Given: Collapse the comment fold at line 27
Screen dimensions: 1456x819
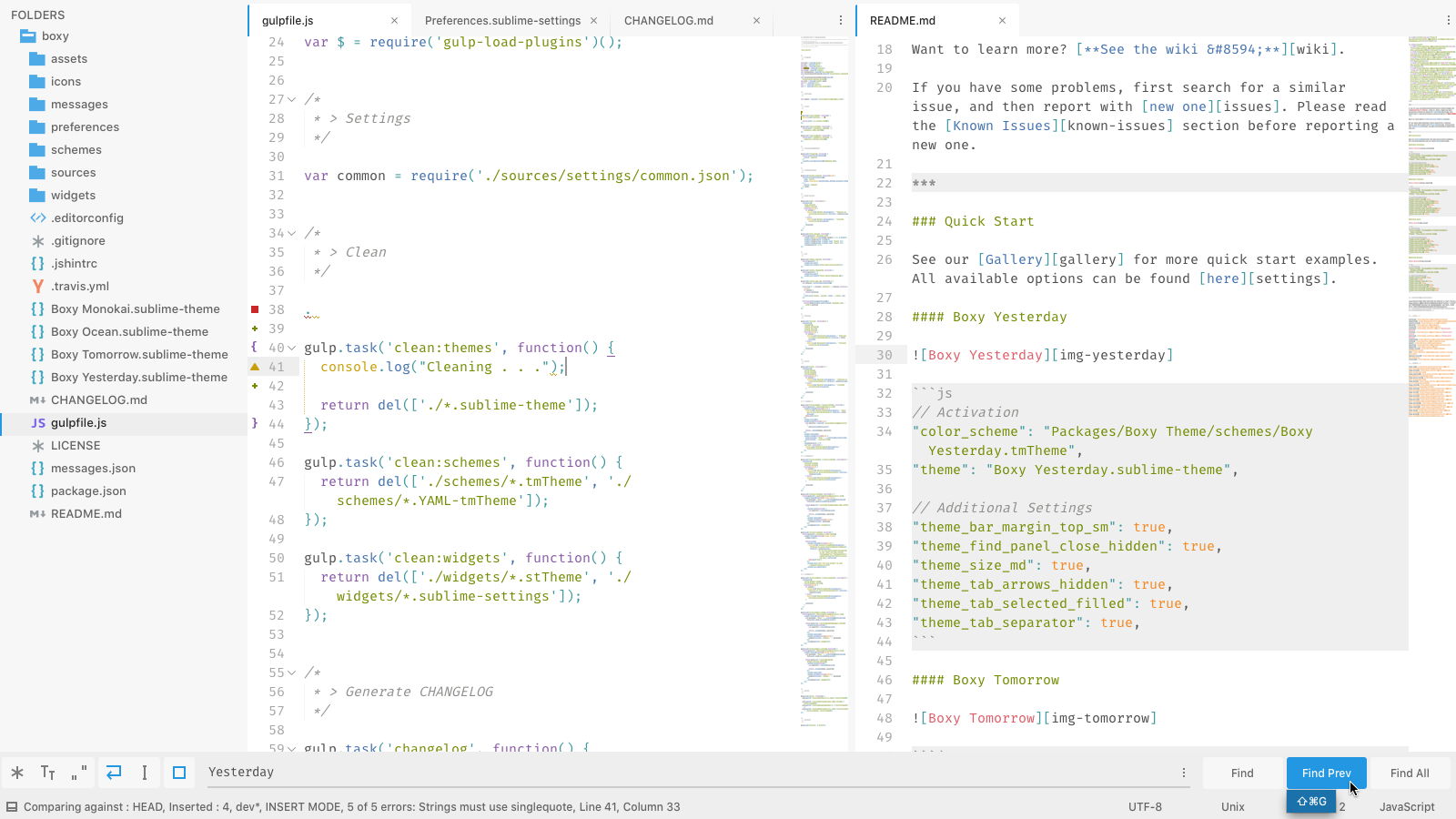Looking at the screenshot, I should tap(291, 99).
